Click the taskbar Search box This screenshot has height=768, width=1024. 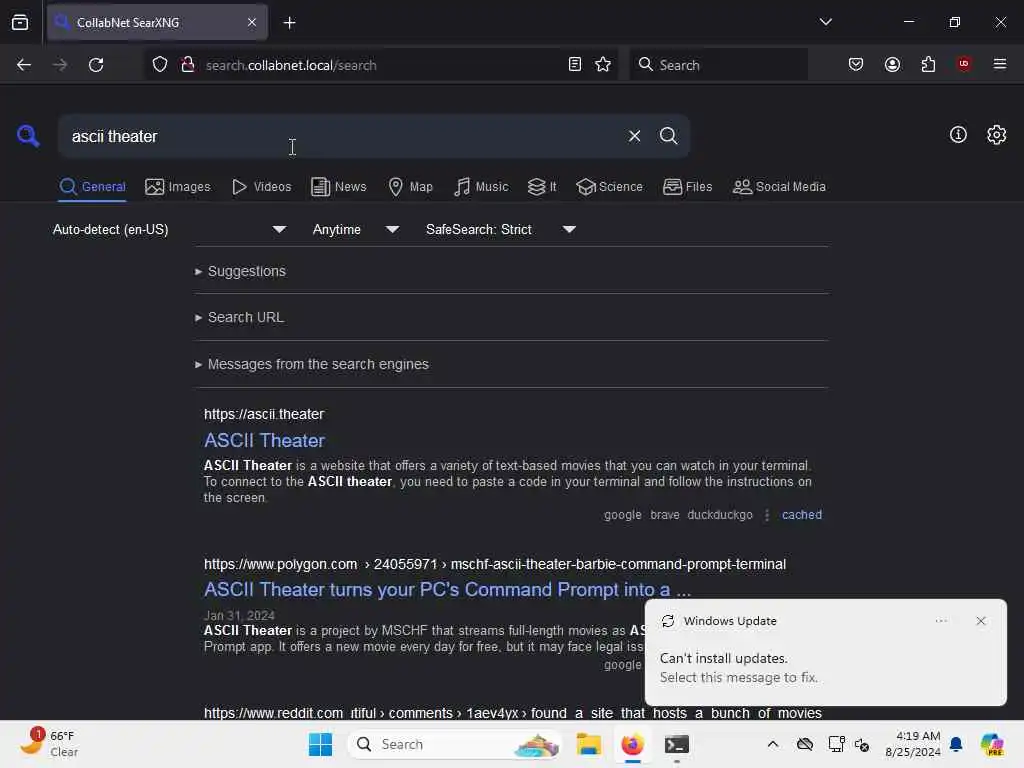(455, 744)
